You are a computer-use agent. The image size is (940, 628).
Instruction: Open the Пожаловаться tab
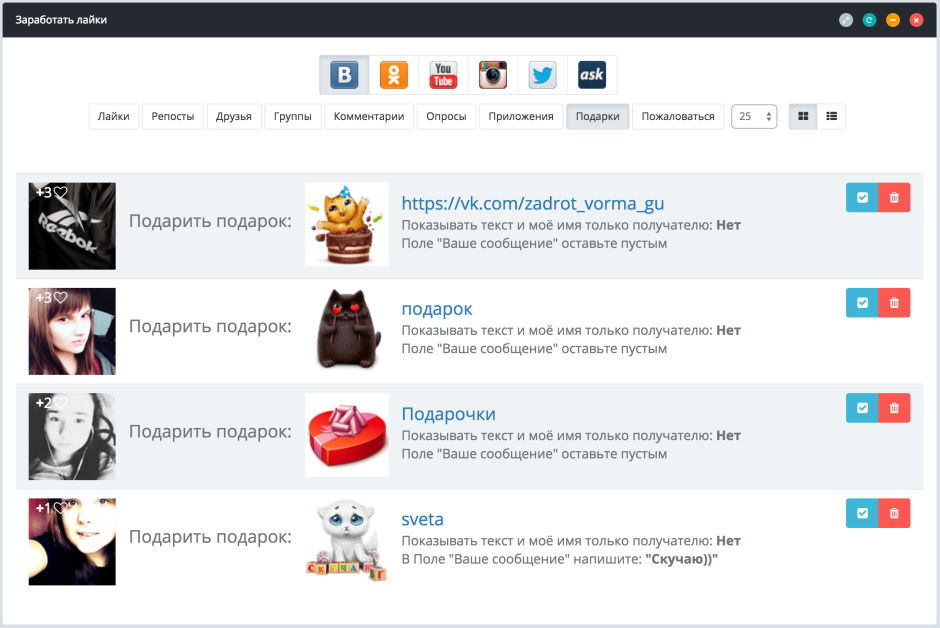678,116
